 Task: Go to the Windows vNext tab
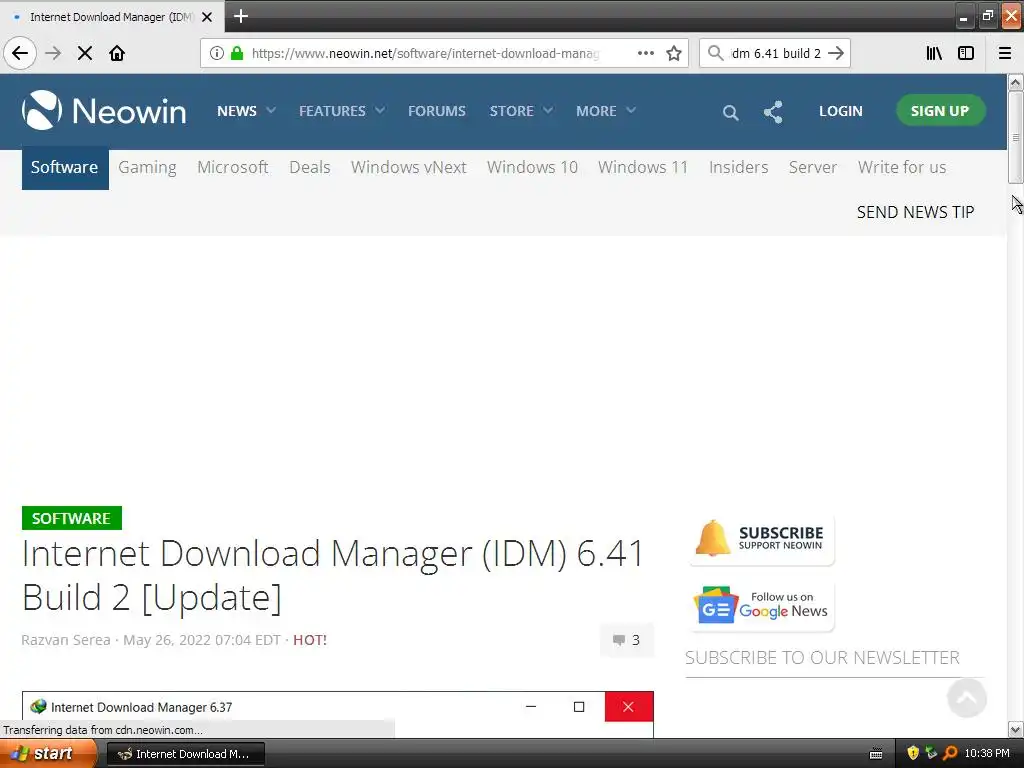(x=409, y=168)
